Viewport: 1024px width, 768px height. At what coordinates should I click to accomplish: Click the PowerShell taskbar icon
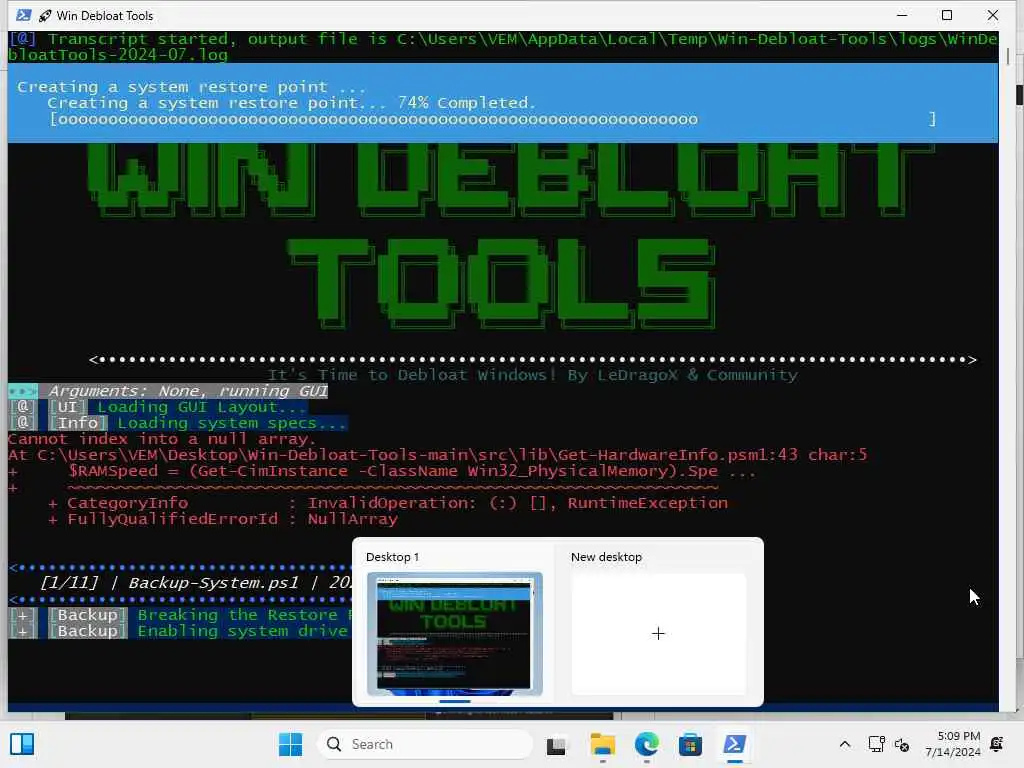click(x=735, y=744)
